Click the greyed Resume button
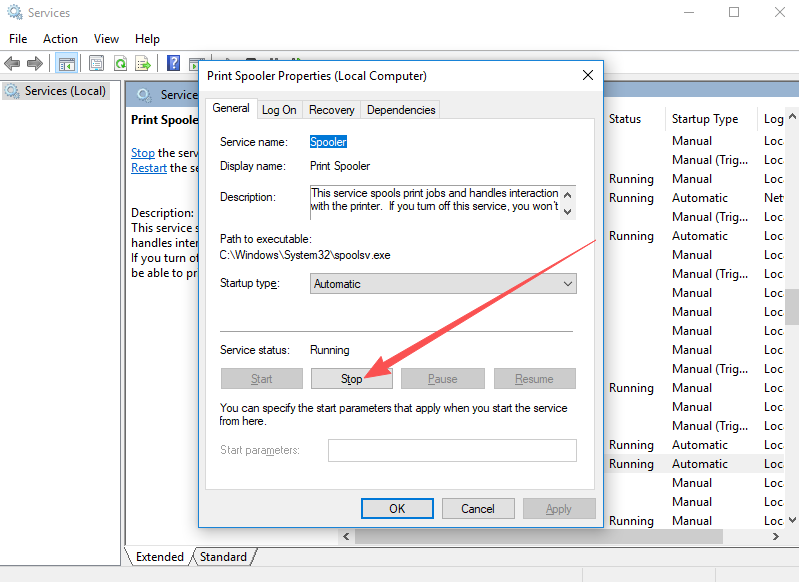This screenshot has height=582, width=799. [x=534, y=379]
